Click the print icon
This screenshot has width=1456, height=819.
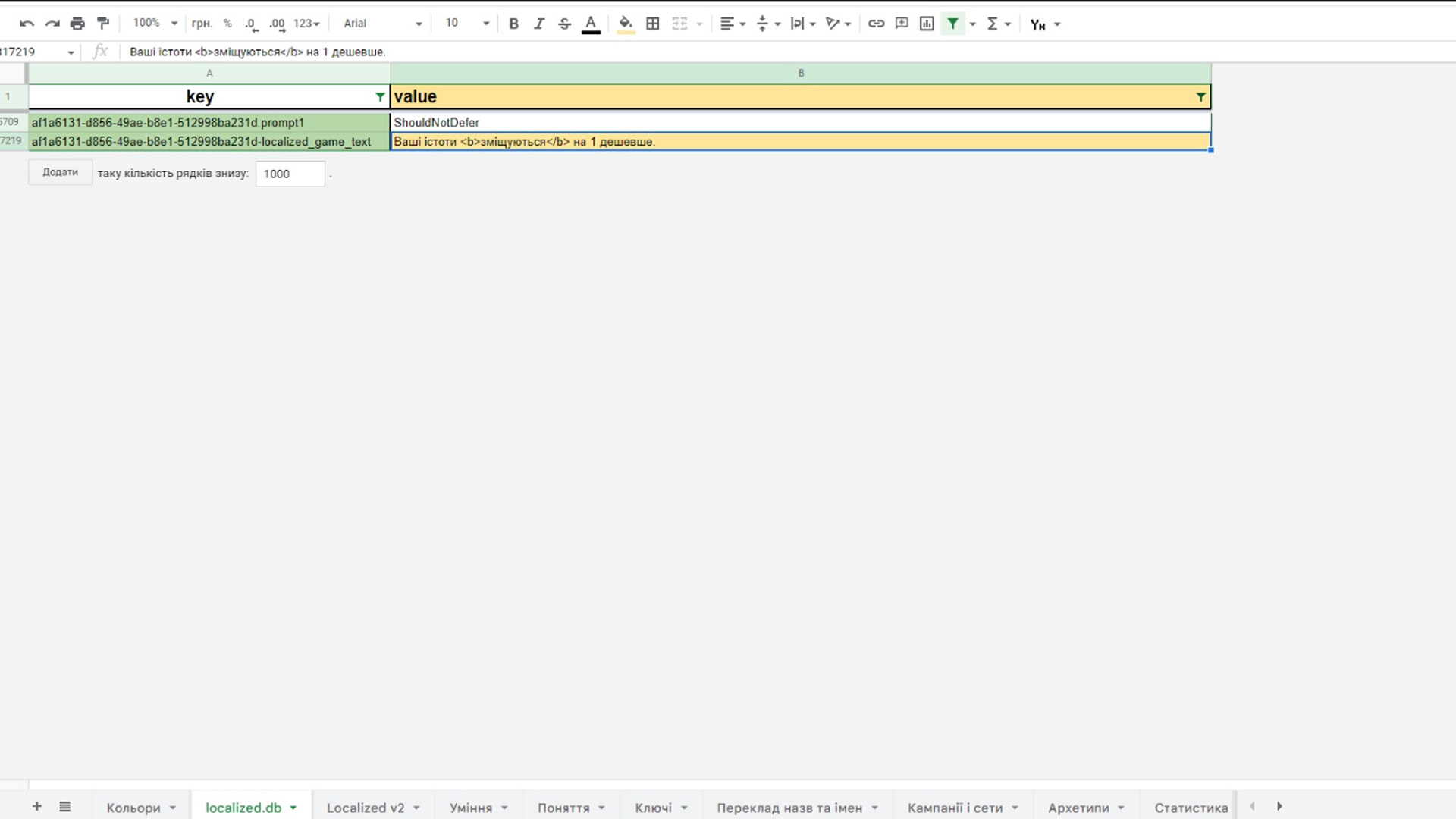[77, 24]
